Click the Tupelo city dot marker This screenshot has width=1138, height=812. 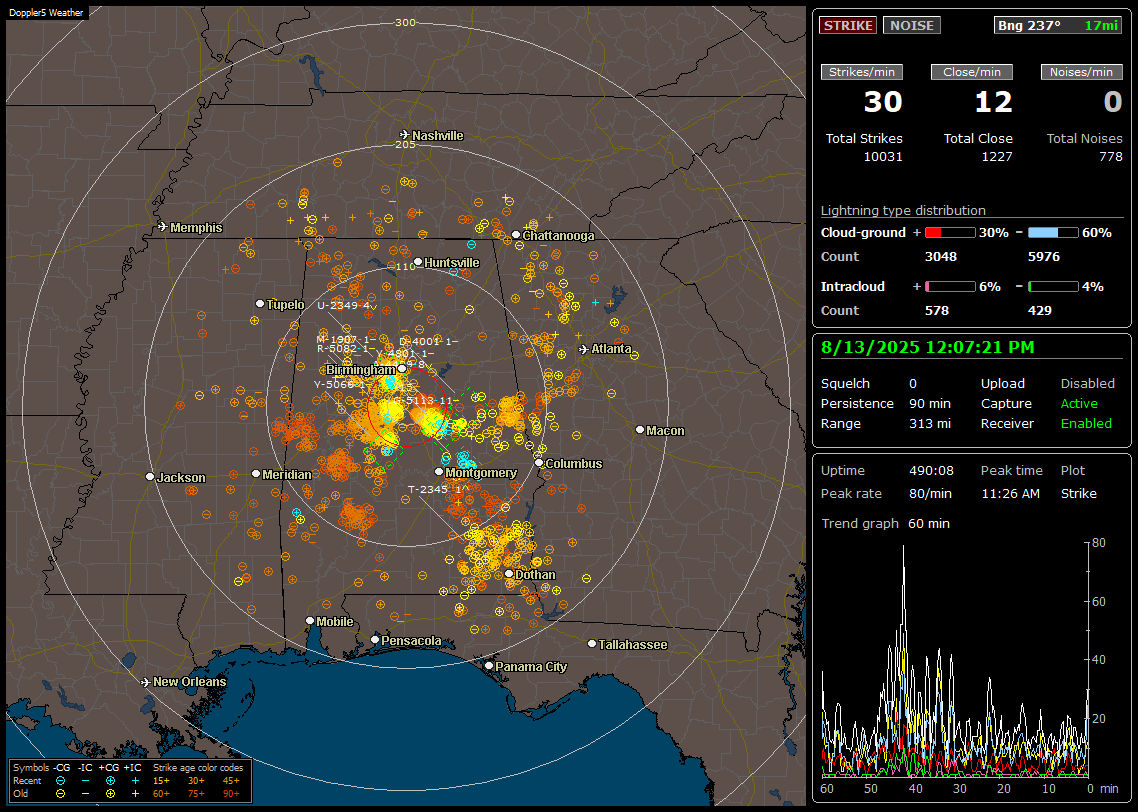[x=260, y=303]
